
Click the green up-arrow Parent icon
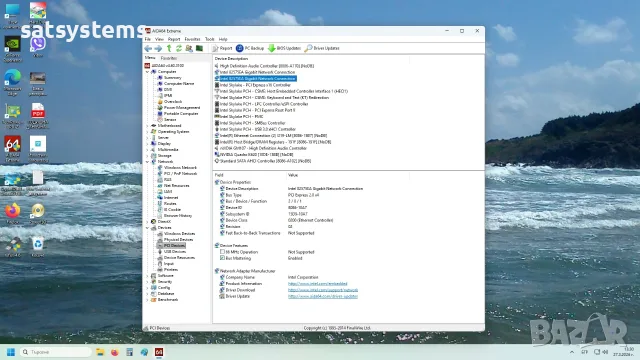[169, 48]
